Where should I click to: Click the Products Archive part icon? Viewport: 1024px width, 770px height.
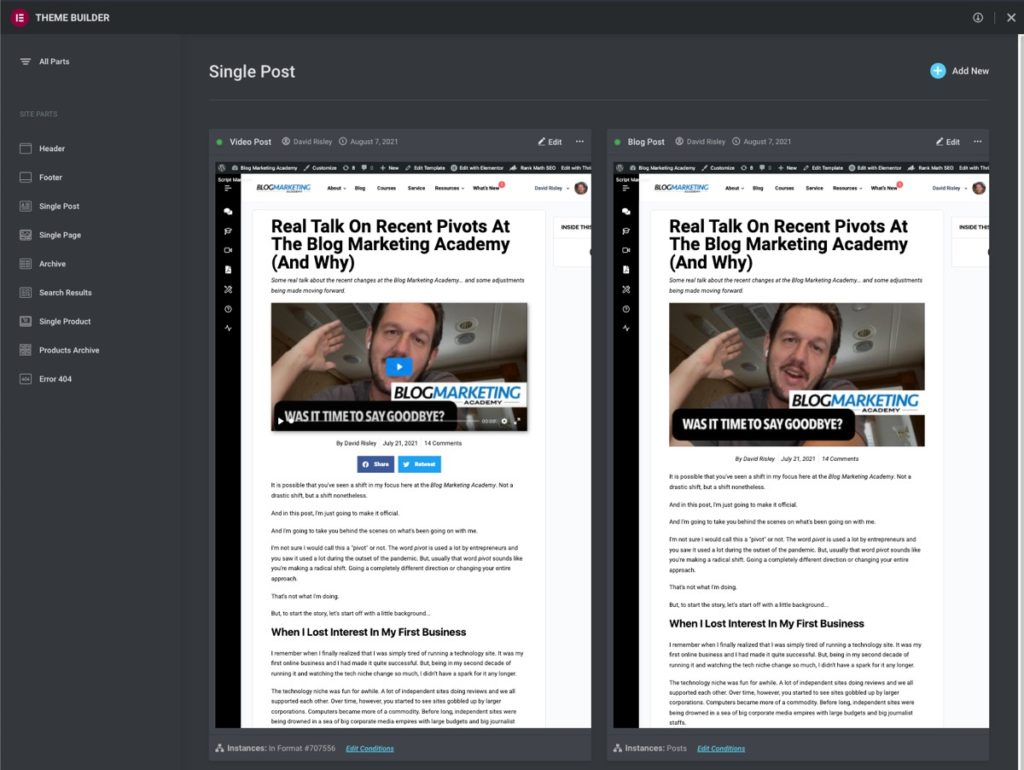(25, 349)
